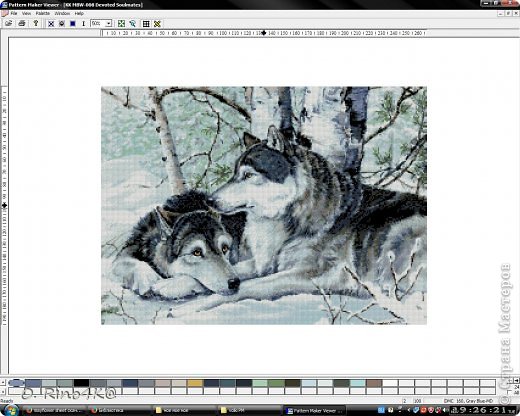This screenshot has width=520, height=416.
Task: Open the zoom percentage dropdown
Action: 109,24
